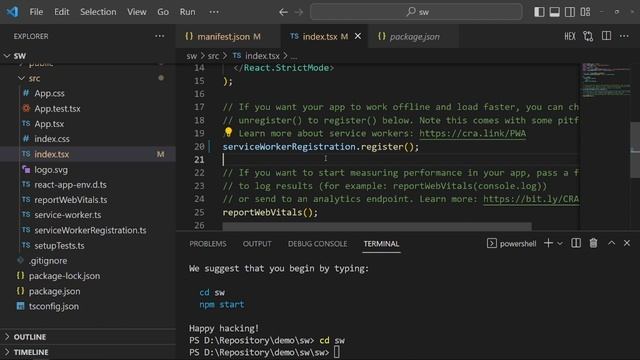Switch to the manifest.json tab

(x=228, y=36)
